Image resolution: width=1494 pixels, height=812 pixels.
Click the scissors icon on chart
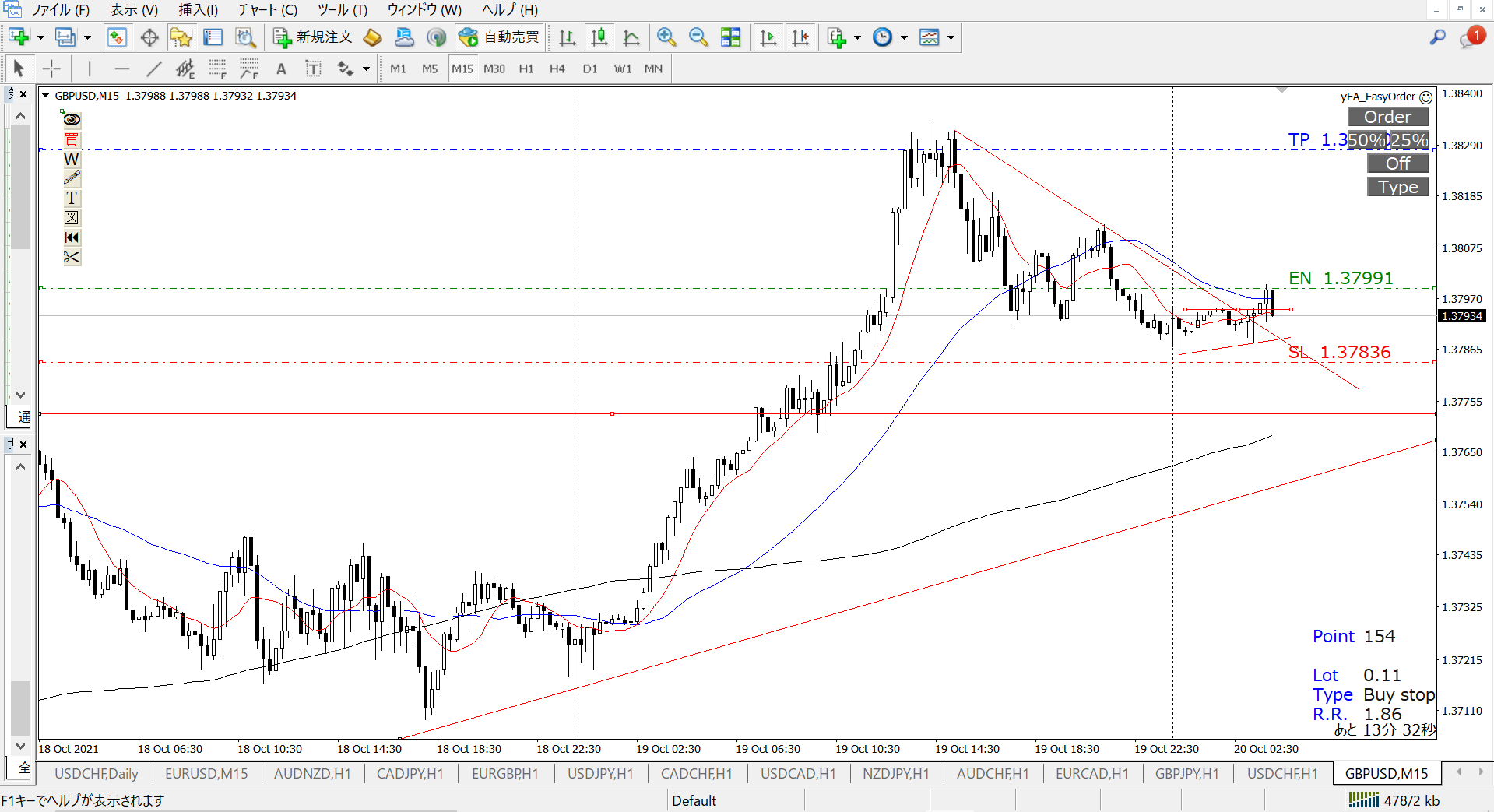coord(72,257)
